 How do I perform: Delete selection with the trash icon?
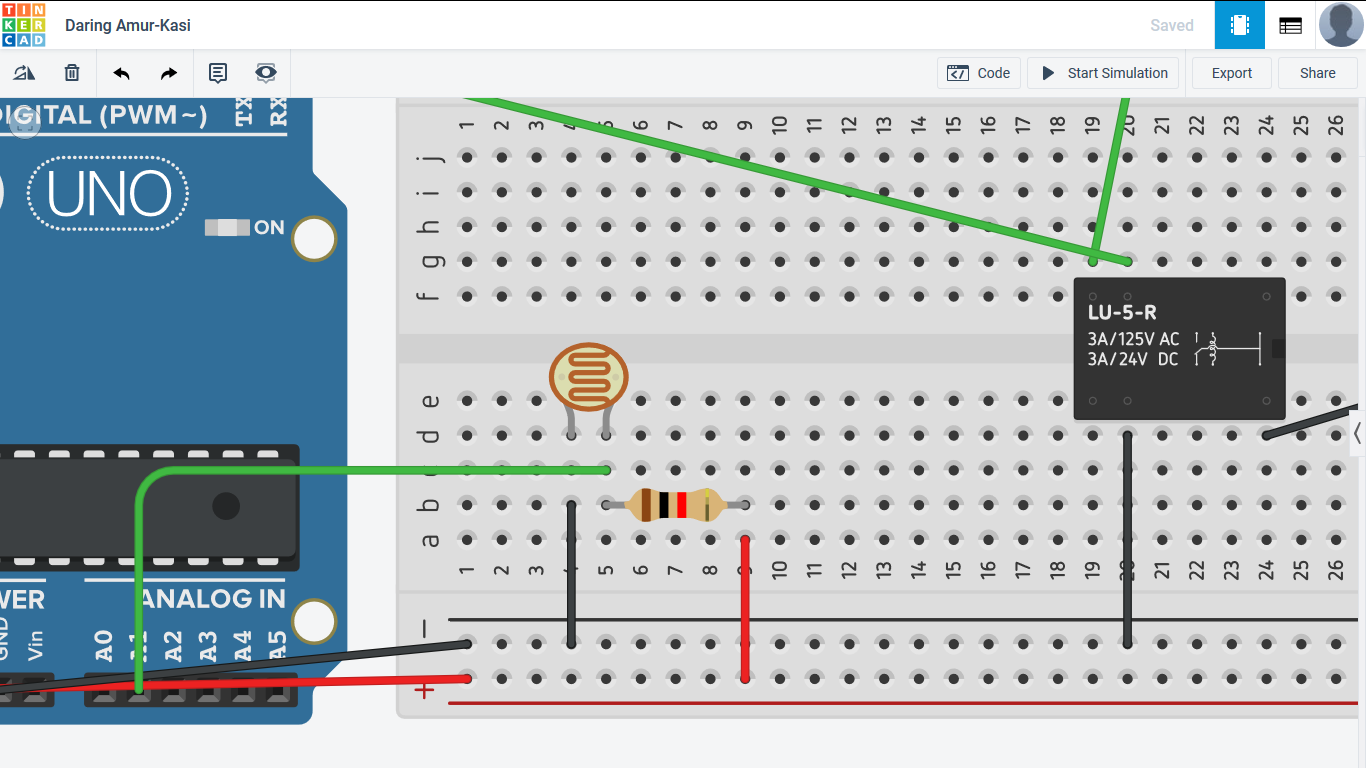pyautogui.click(x=72, y=73)
